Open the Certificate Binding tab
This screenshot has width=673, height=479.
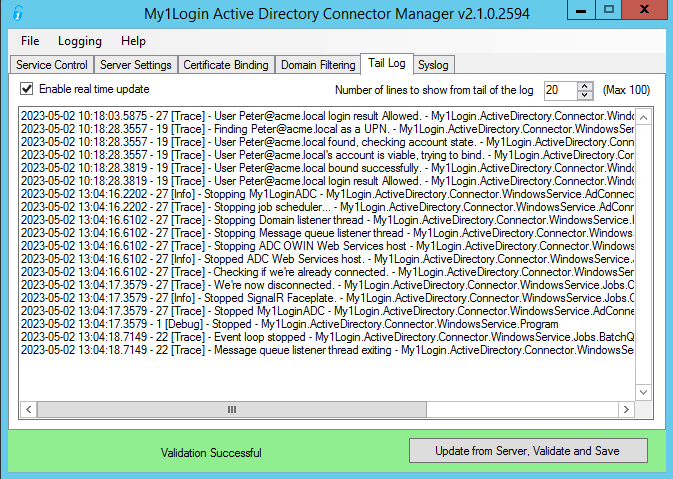226,65
